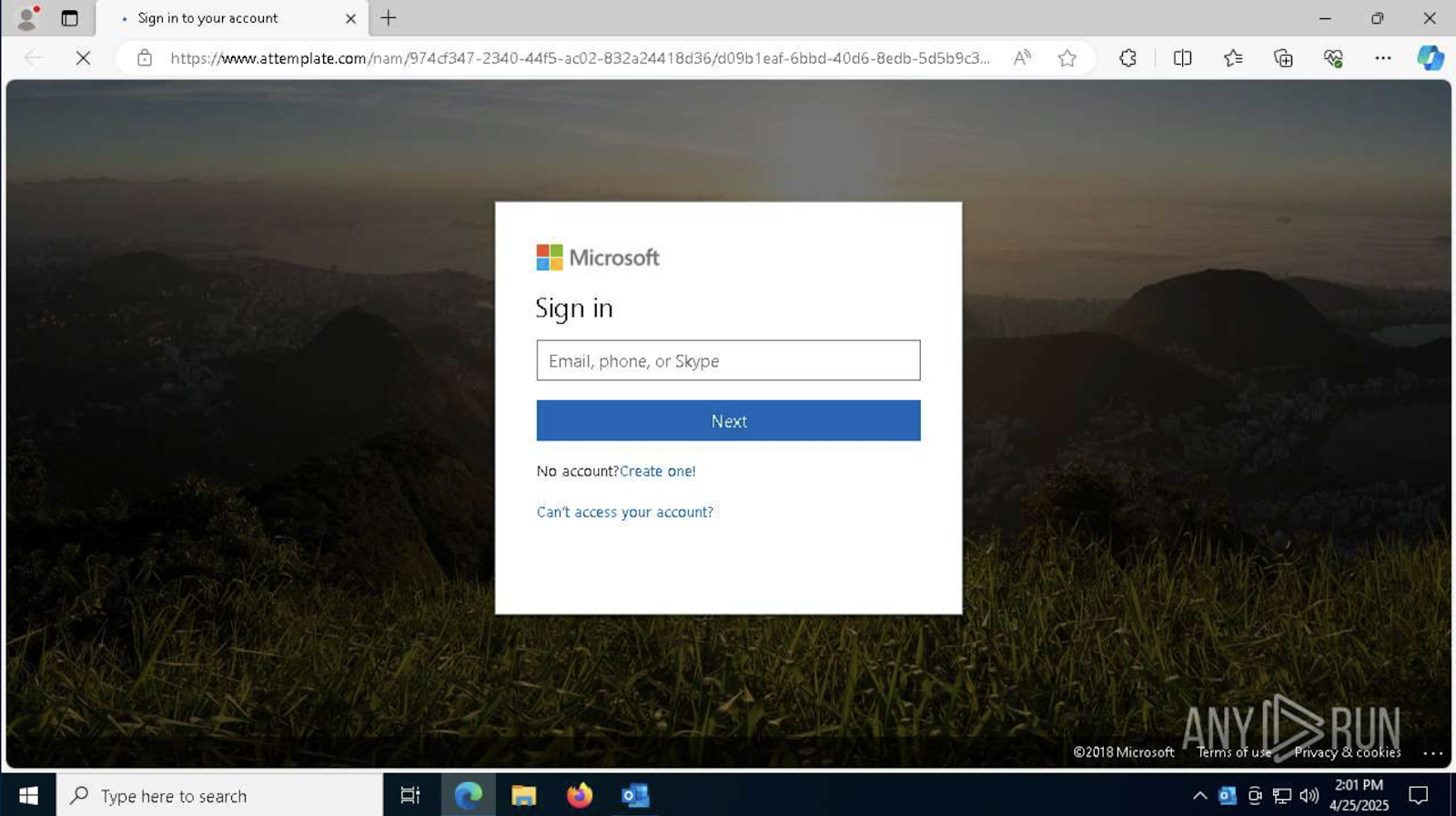Open Outlook from taskbar
The image size is (1456, 816).
coord(634,796)
